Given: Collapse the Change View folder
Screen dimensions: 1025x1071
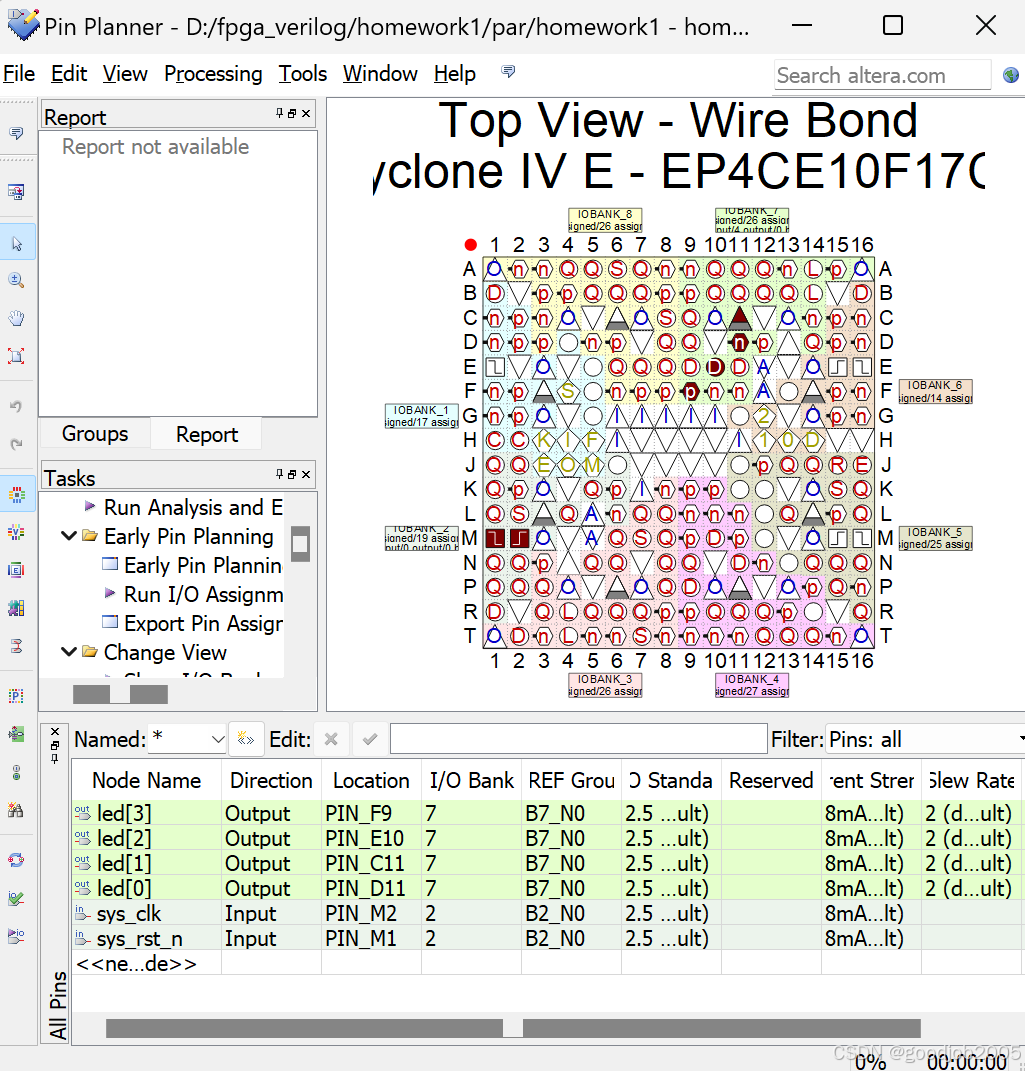Looking at the screenshot, I should (x=69, y=652).
